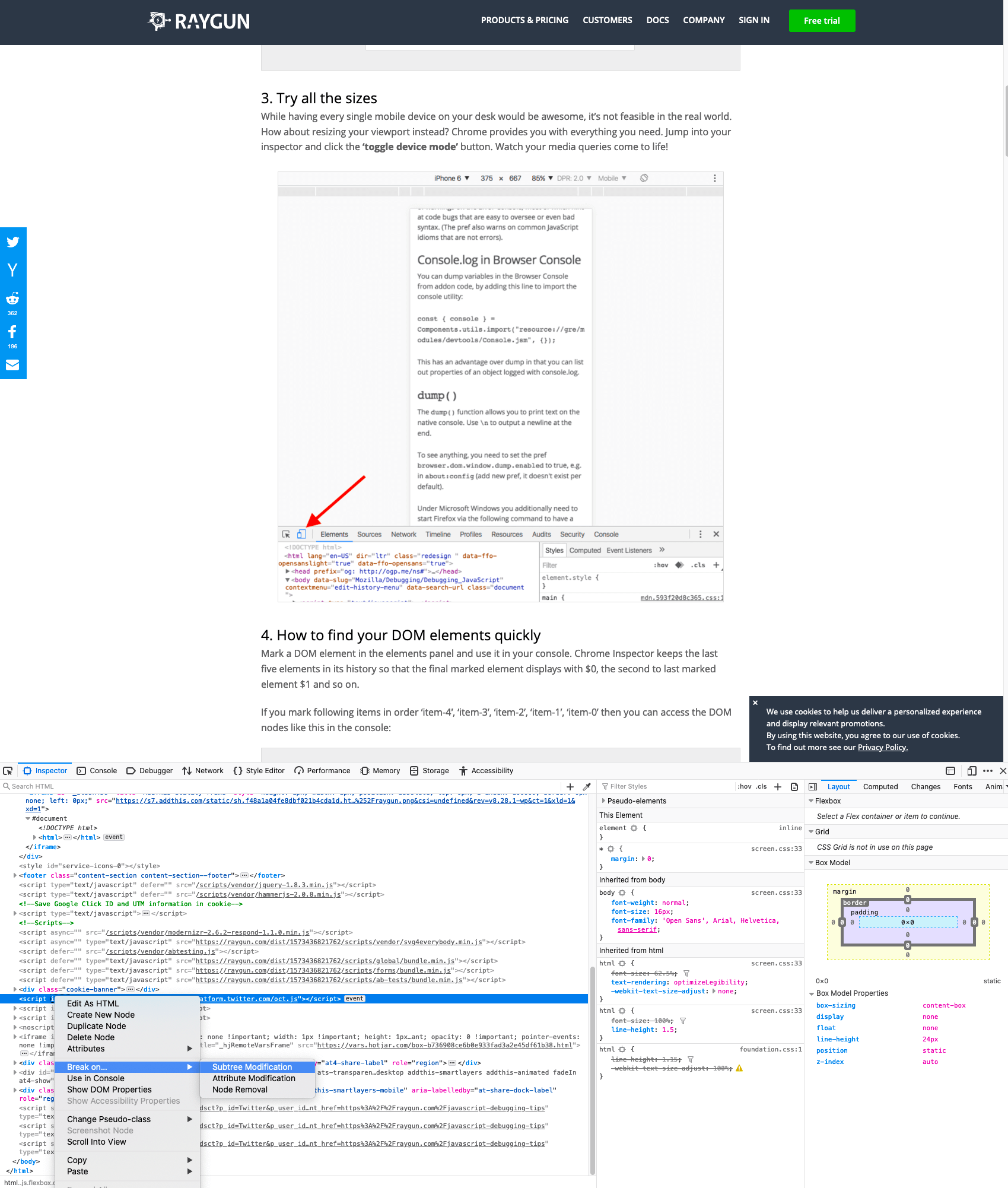Choose Attribute Modification in submenu
1008x1188 pixels.
(257, 1078)
